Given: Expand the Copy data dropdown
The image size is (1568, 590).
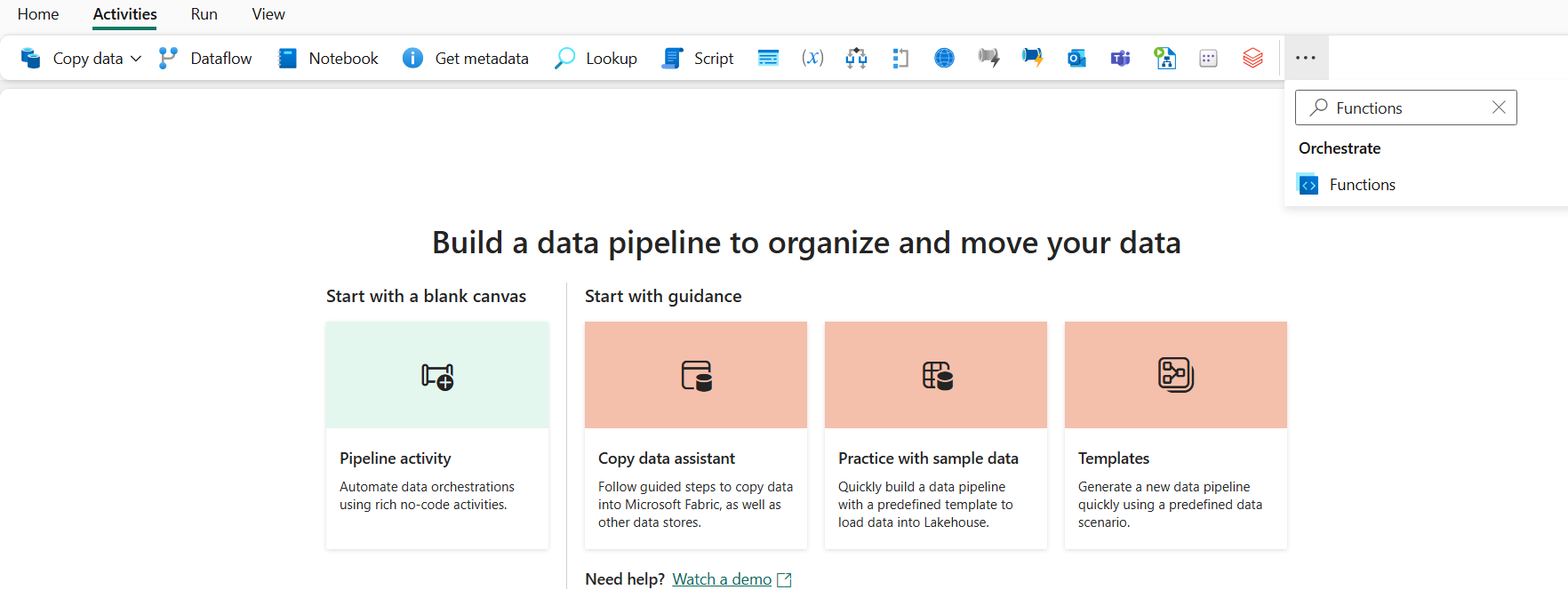Looking at the screenshot, I should click(136, 59).
